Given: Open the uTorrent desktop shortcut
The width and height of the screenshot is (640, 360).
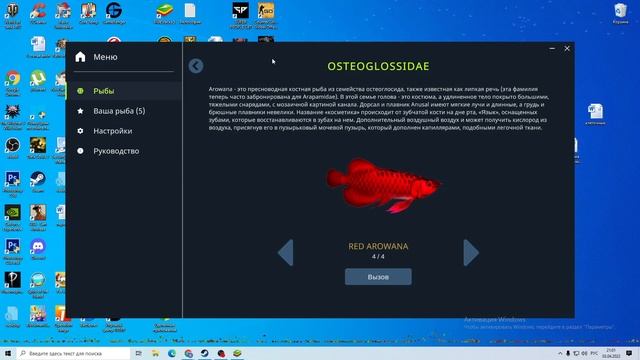Looking at the screenshot, I should [38, 81].
